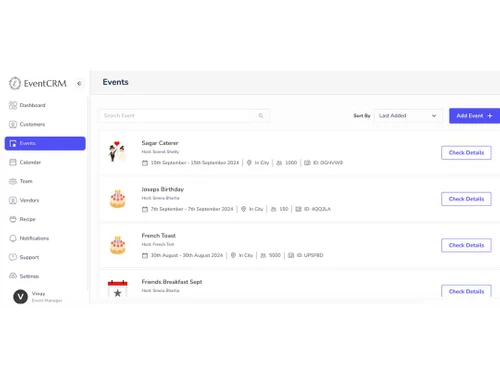Click the Vinay user avatar
The width and height of the screenshot is (500, 375).
(x=20, y=297)
